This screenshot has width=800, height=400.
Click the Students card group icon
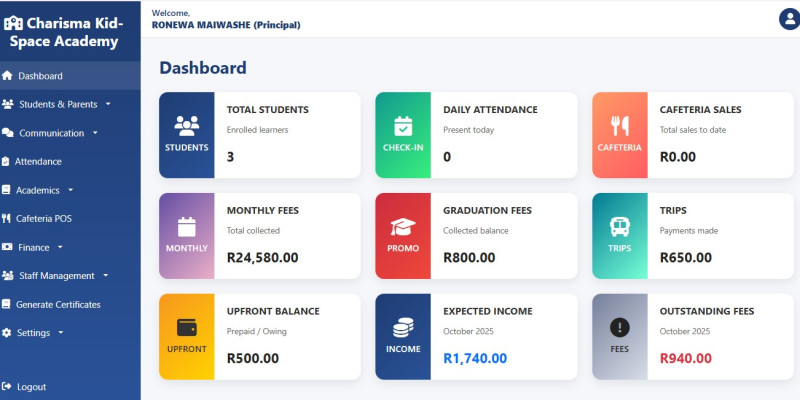(x=187, y=125)
